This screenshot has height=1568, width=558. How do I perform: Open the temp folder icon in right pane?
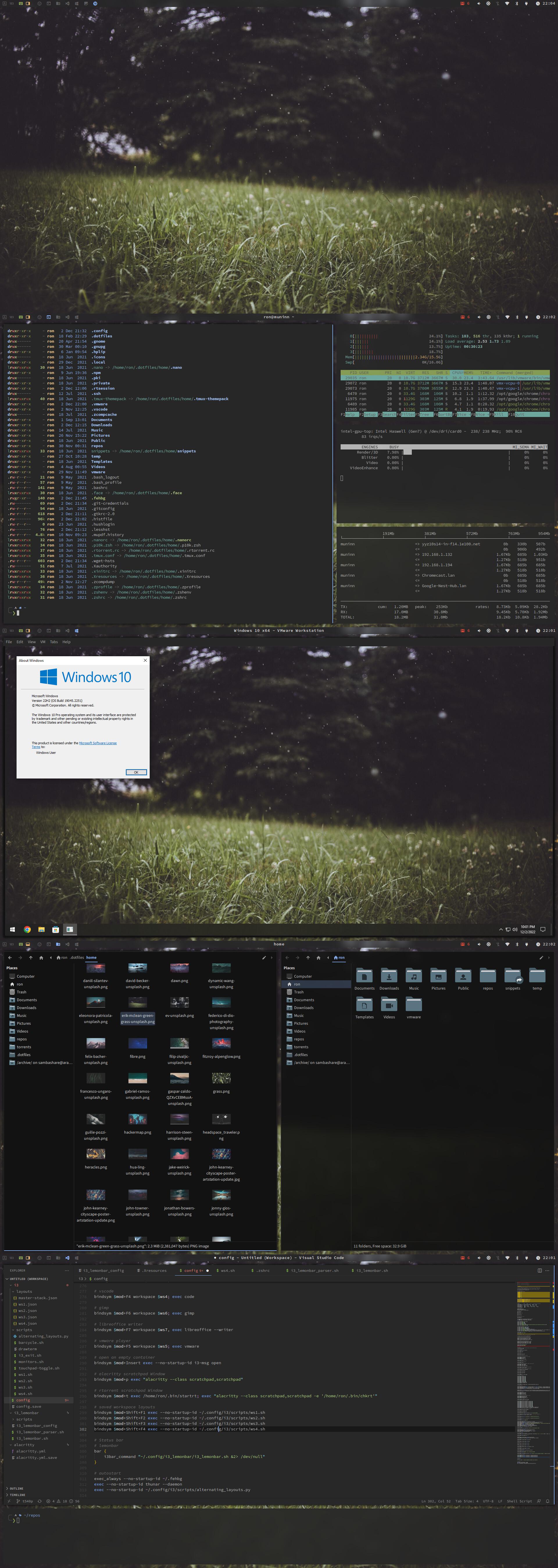click(x=537, y=976)
